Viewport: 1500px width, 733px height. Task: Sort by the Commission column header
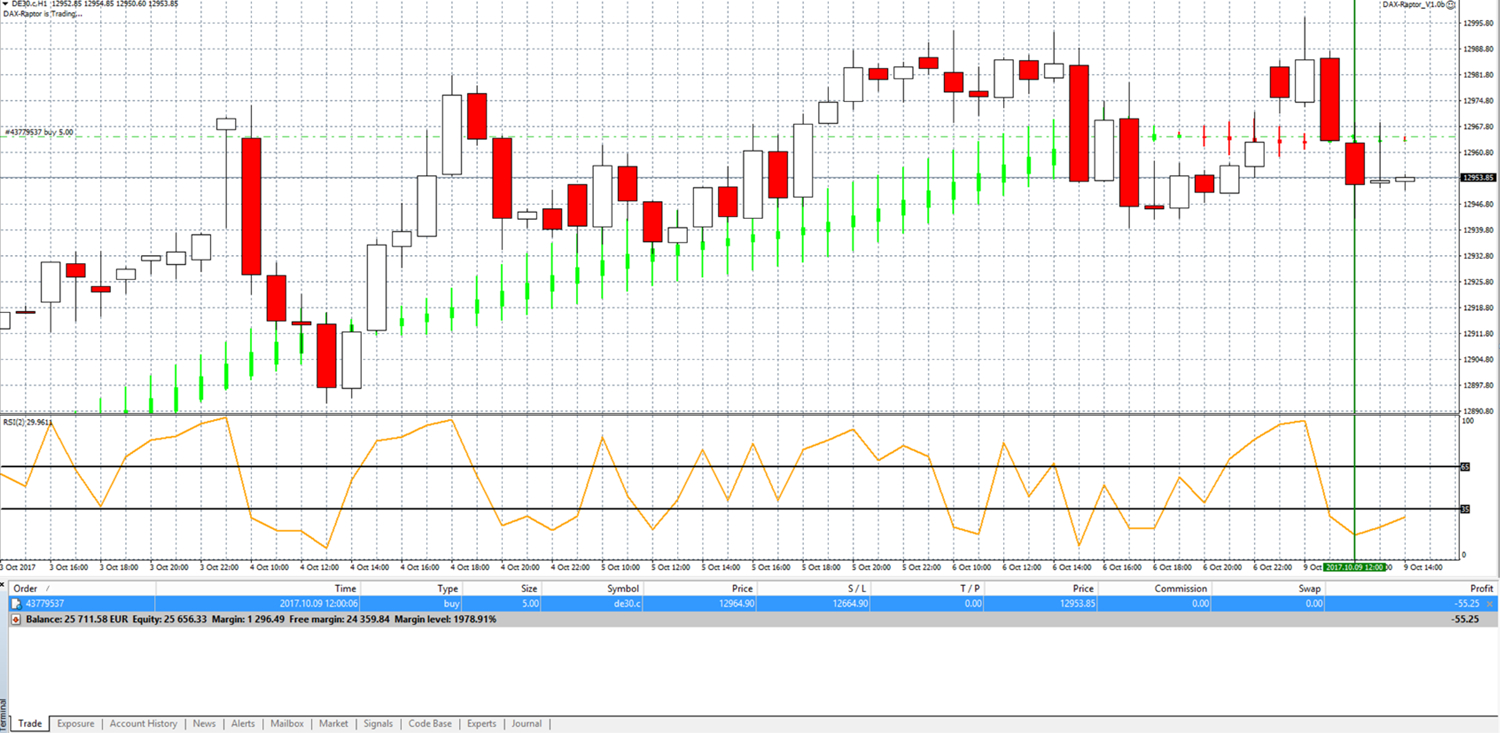click(1156, 589)
